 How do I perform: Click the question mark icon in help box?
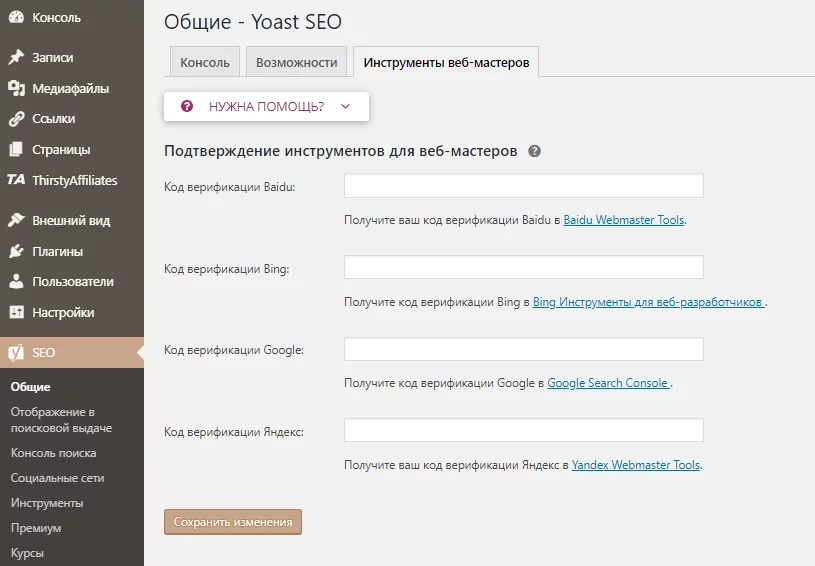click(x=187, y=107)
